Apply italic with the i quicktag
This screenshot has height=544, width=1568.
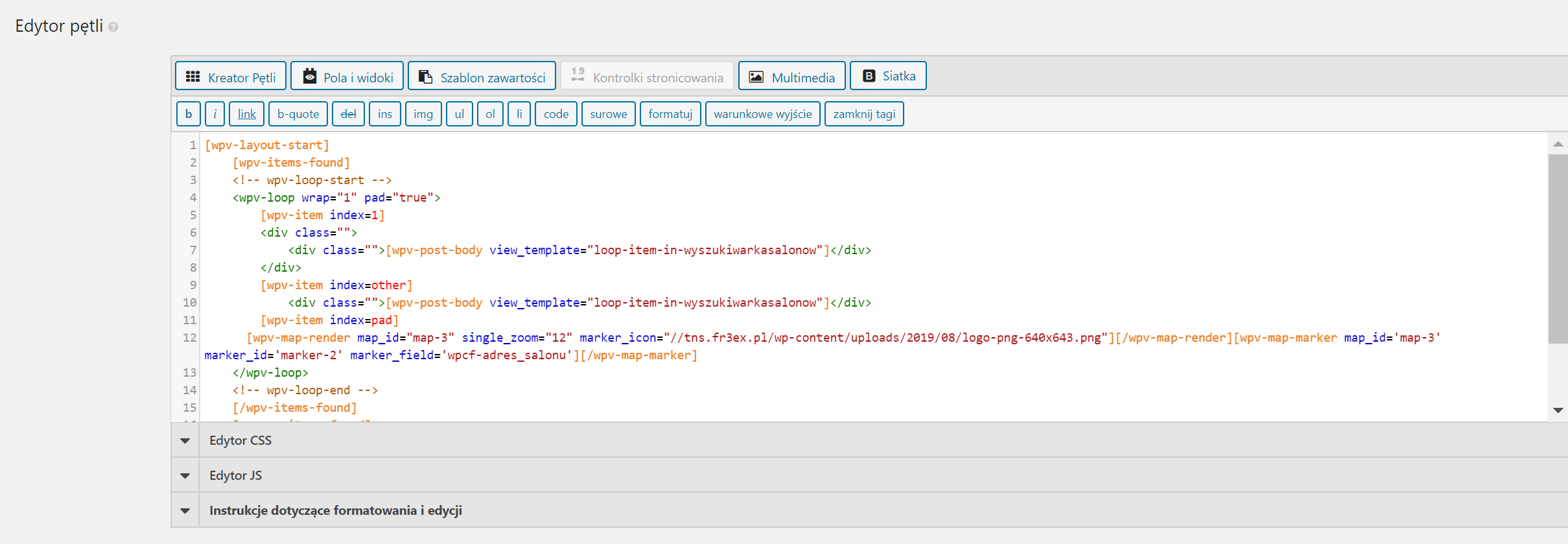(215, 114)
